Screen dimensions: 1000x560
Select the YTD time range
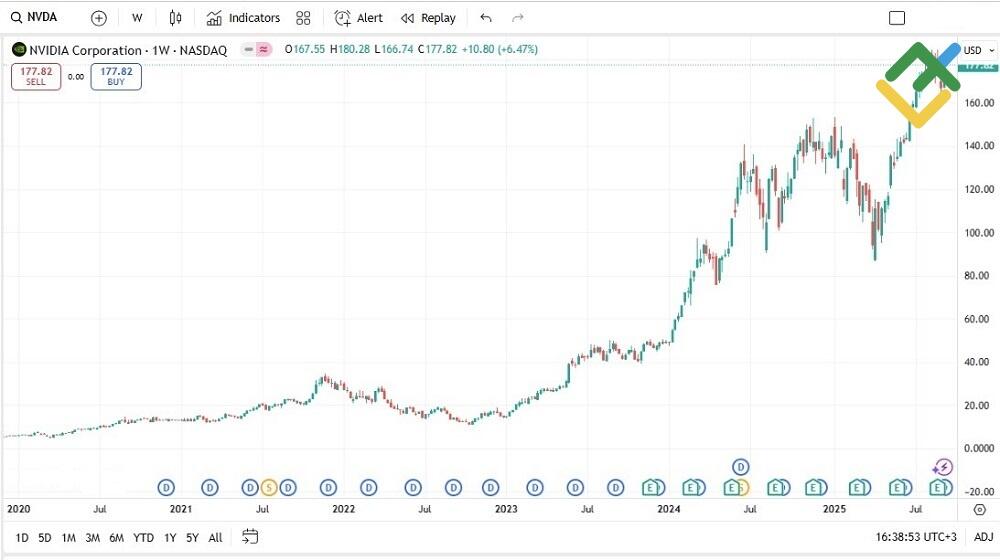click(x=143, y=538)
